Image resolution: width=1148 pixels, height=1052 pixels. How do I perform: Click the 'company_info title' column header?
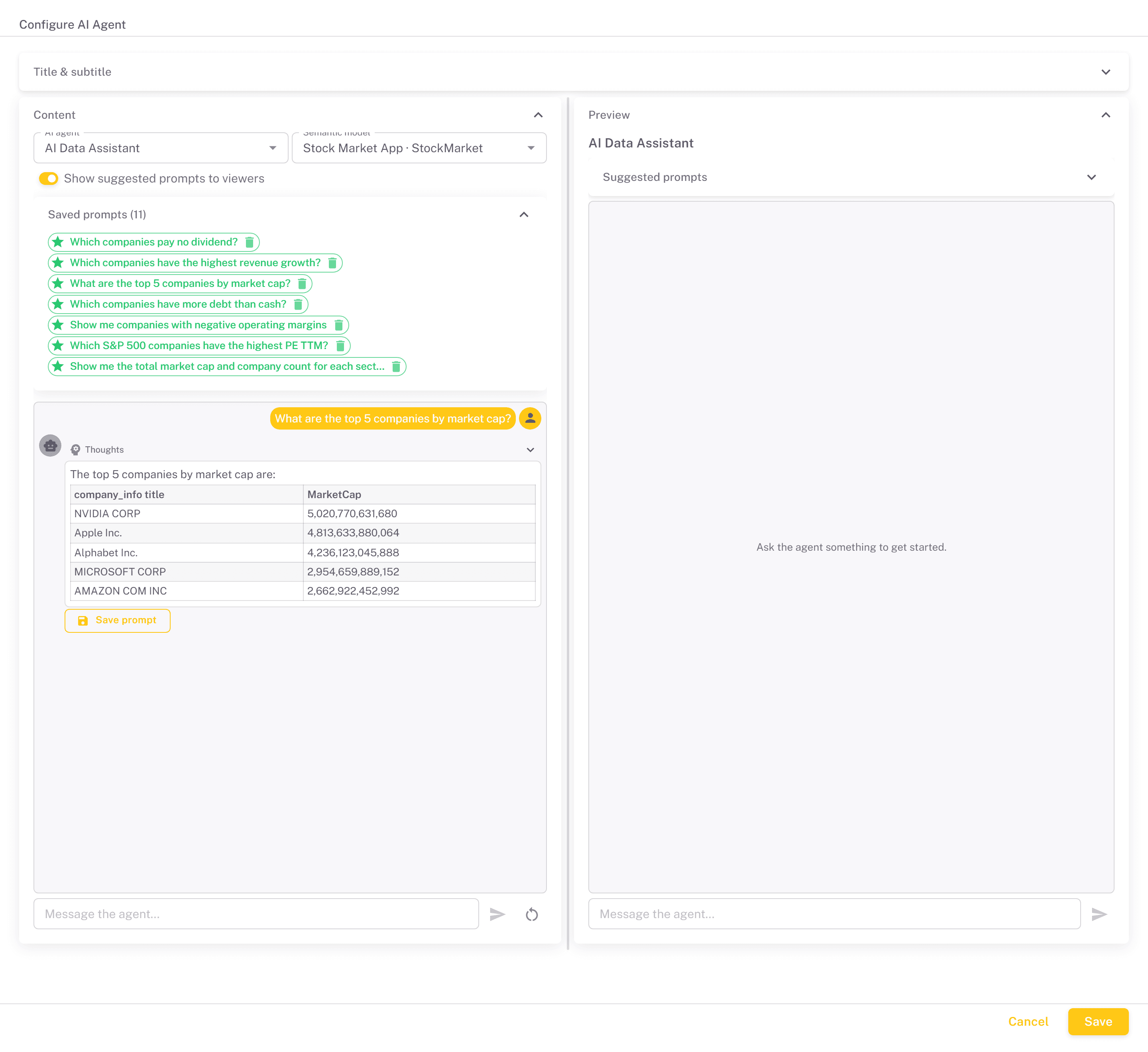[186, 495]
